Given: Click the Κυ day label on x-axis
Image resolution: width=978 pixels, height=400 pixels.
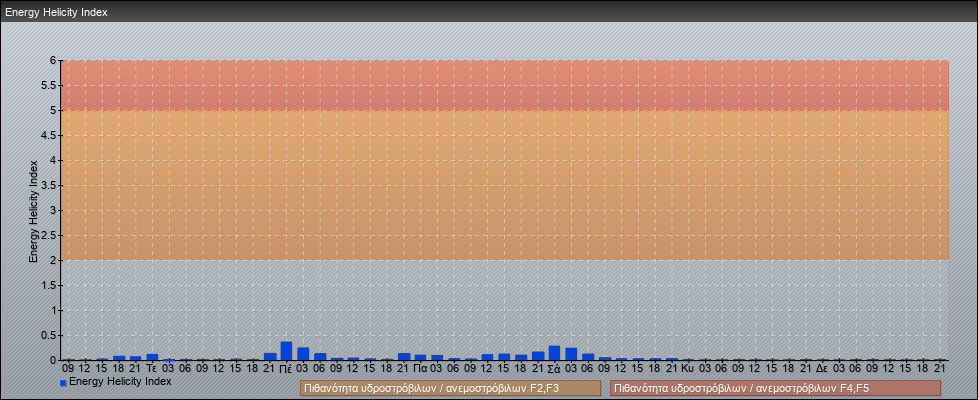Looking at the screenshot, I should click(x=688, y=368).
